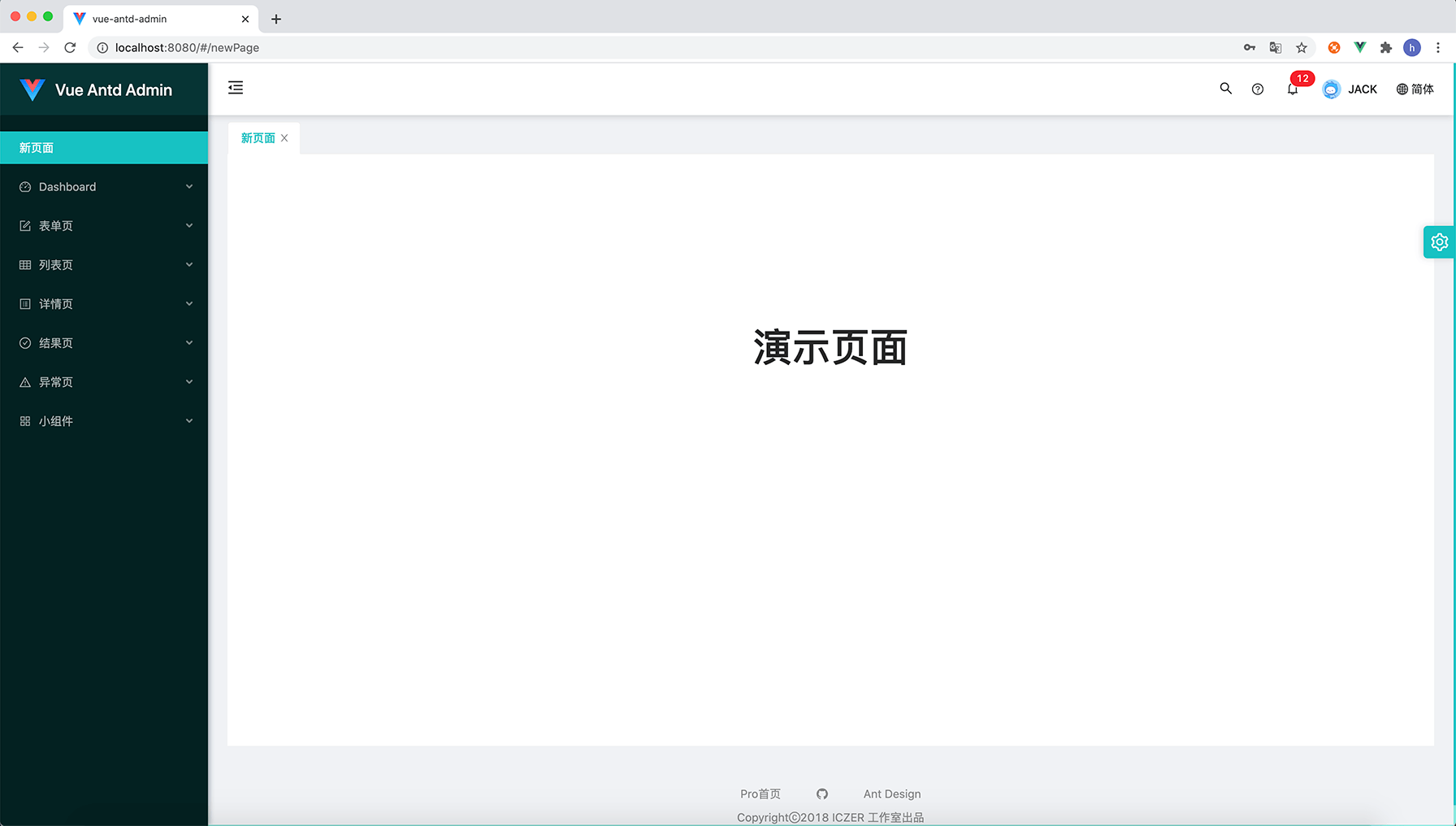Click the help question mark icon
Viewport: 1456px width, 826px height.
1257,89
